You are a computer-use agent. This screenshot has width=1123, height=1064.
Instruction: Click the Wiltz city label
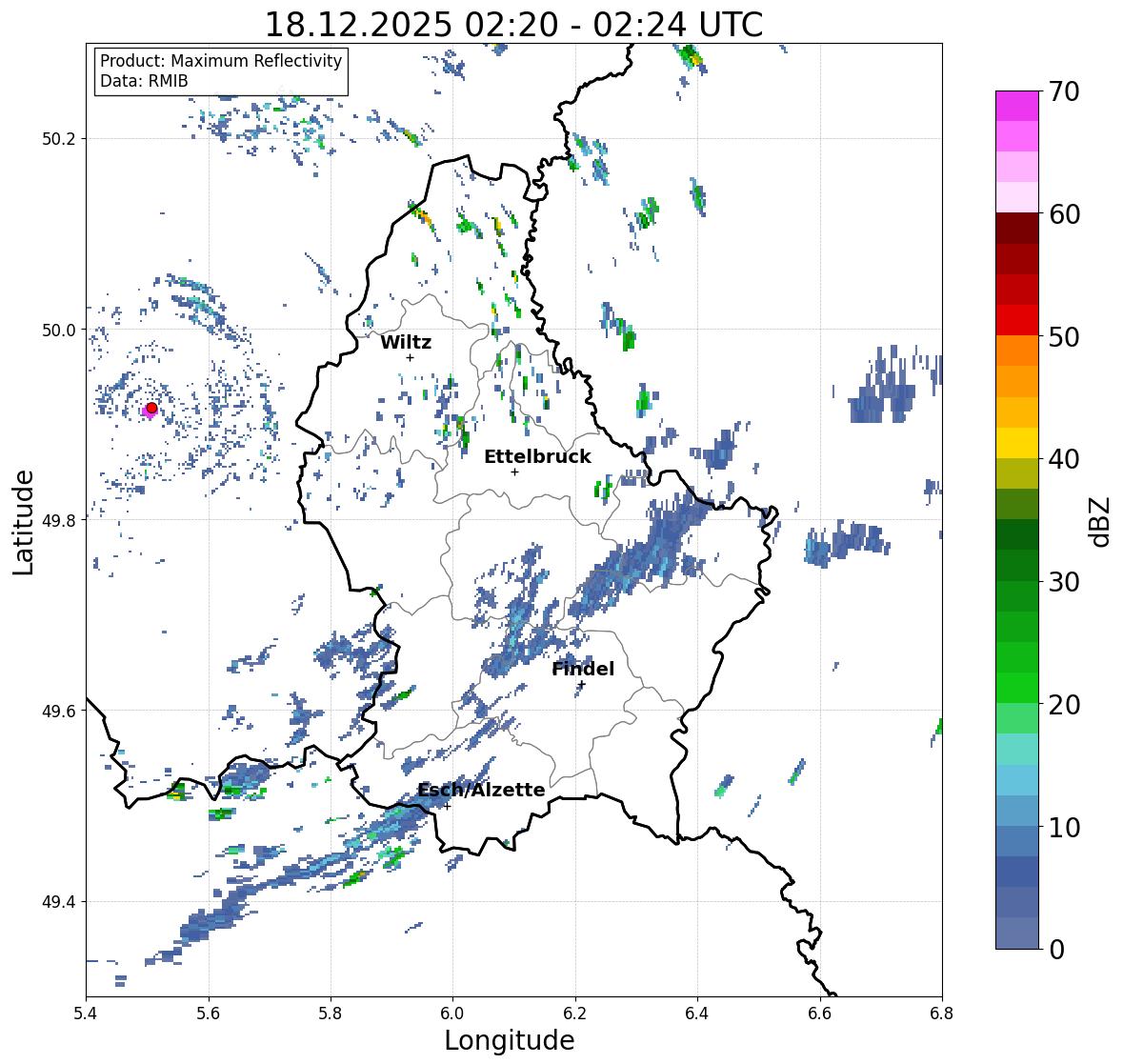click(x=406, y=342)
